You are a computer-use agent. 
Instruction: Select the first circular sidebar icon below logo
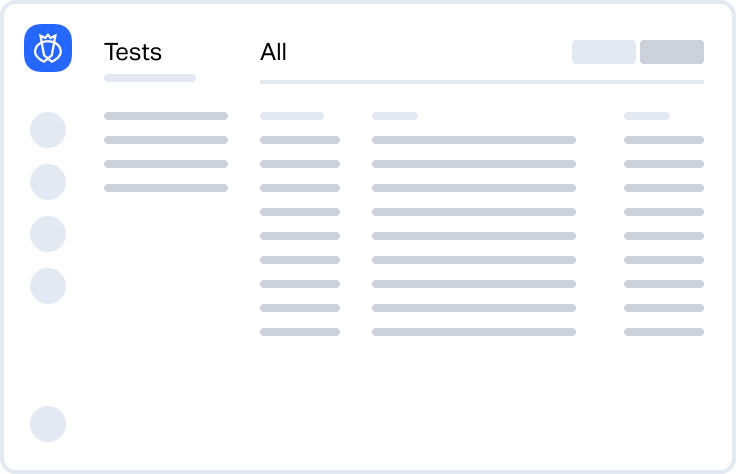pyautogui.click(x=48, y=130)
